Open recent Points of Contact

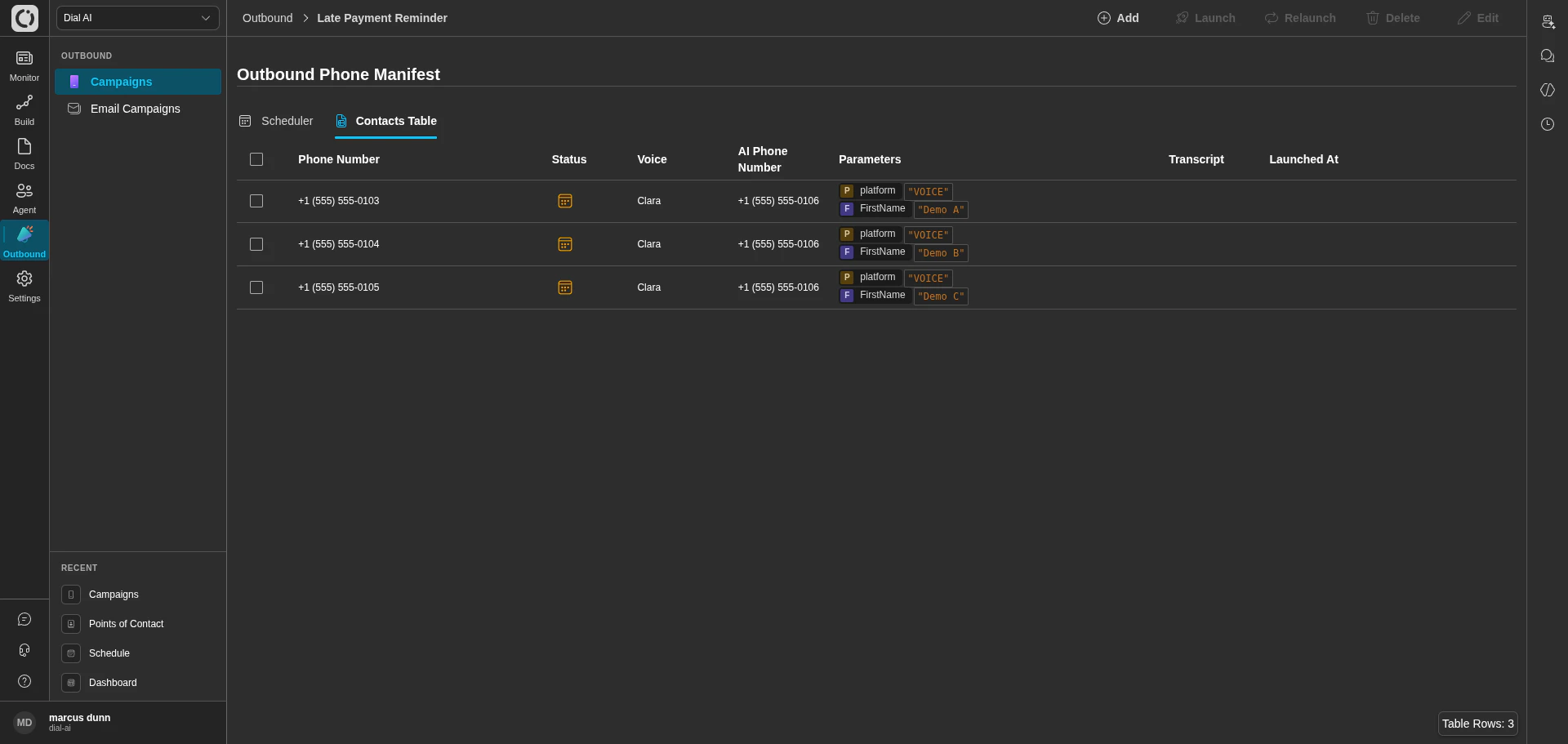(x=126, y=624)
